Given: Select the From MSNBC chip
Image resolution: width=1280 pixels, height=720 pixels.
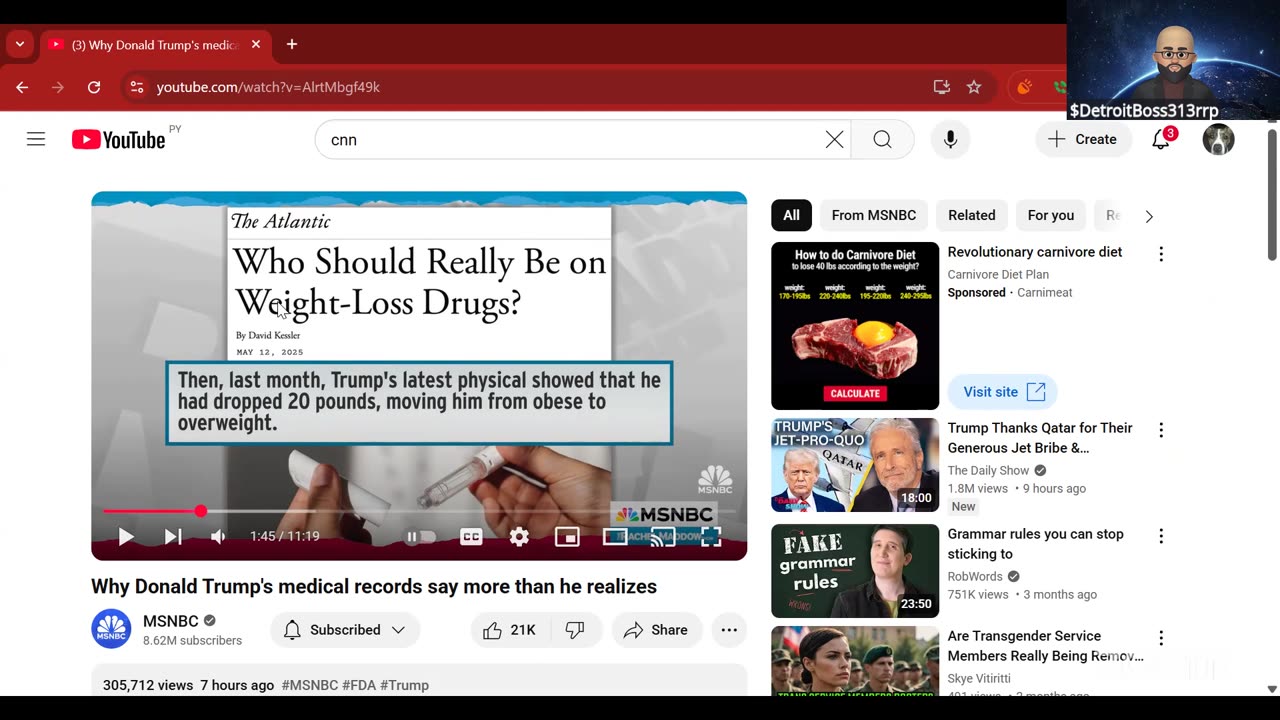Looking at the screenshot, I should coord(874,215).
